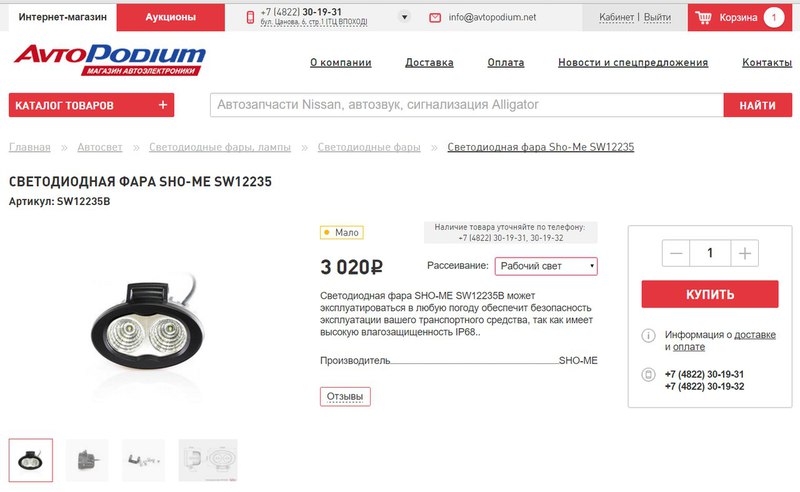800x492 pixels.
Task: Open the Доставка menu item
Action: click(429, 62)
